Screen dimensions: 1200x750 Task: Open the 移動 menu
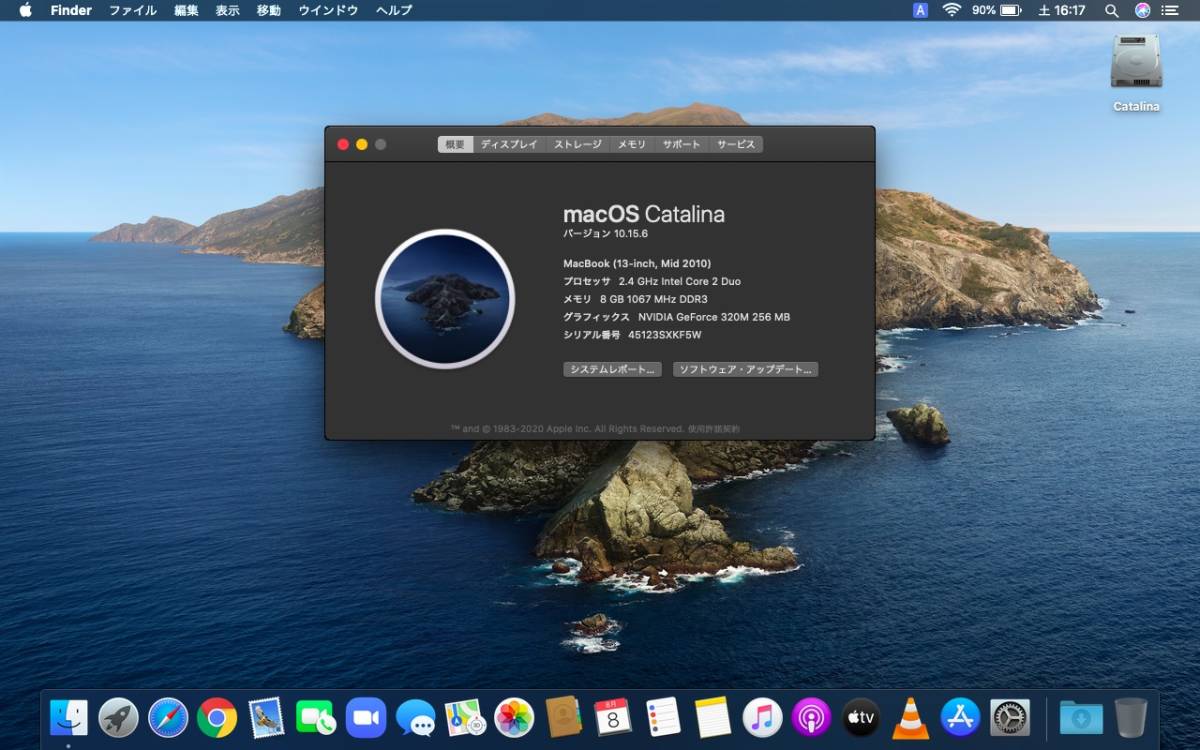269,10
